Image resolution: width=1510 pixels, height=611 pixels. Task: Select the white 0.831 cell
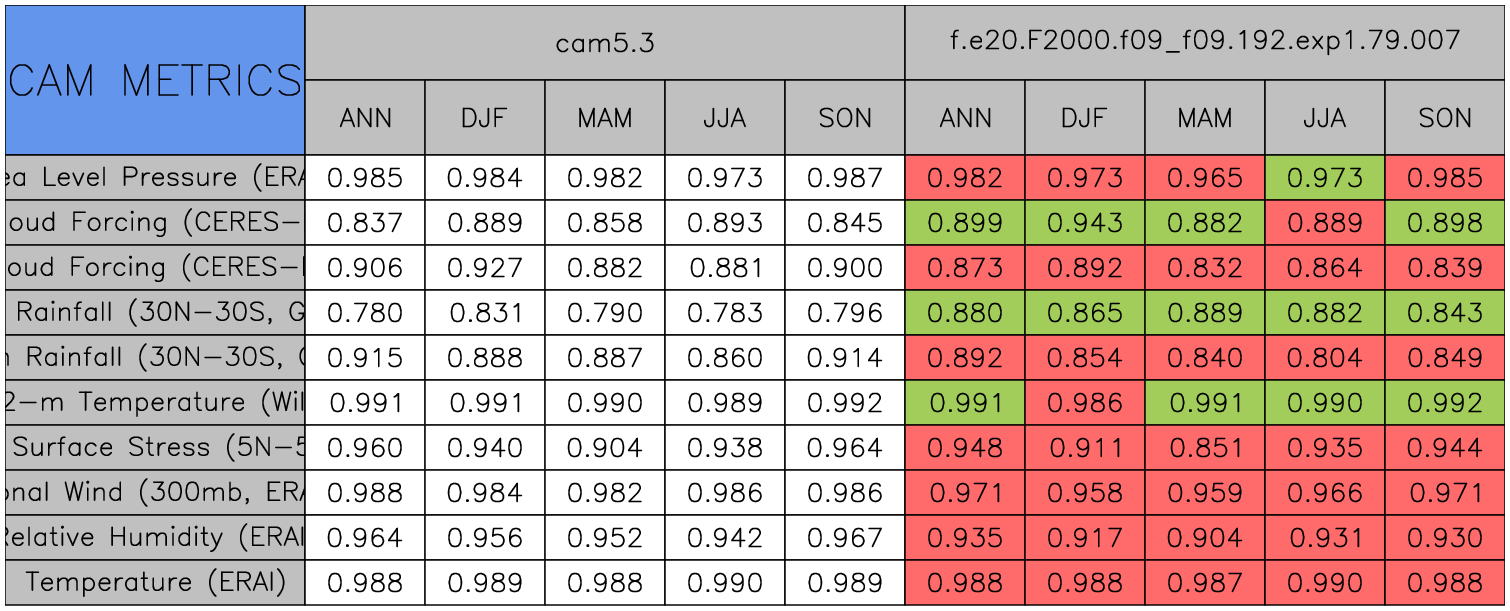click(485, 313)
